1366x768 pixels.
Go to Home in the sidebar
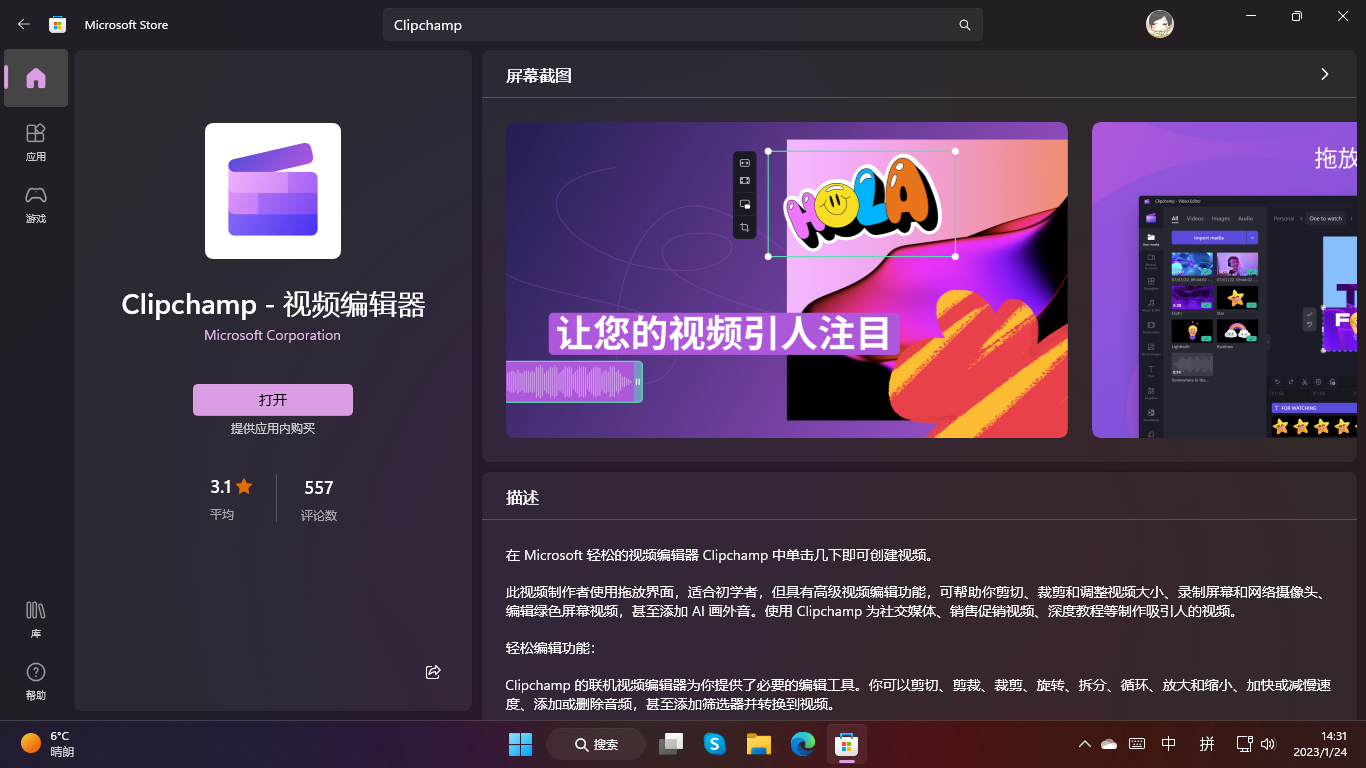pos(36,78)
